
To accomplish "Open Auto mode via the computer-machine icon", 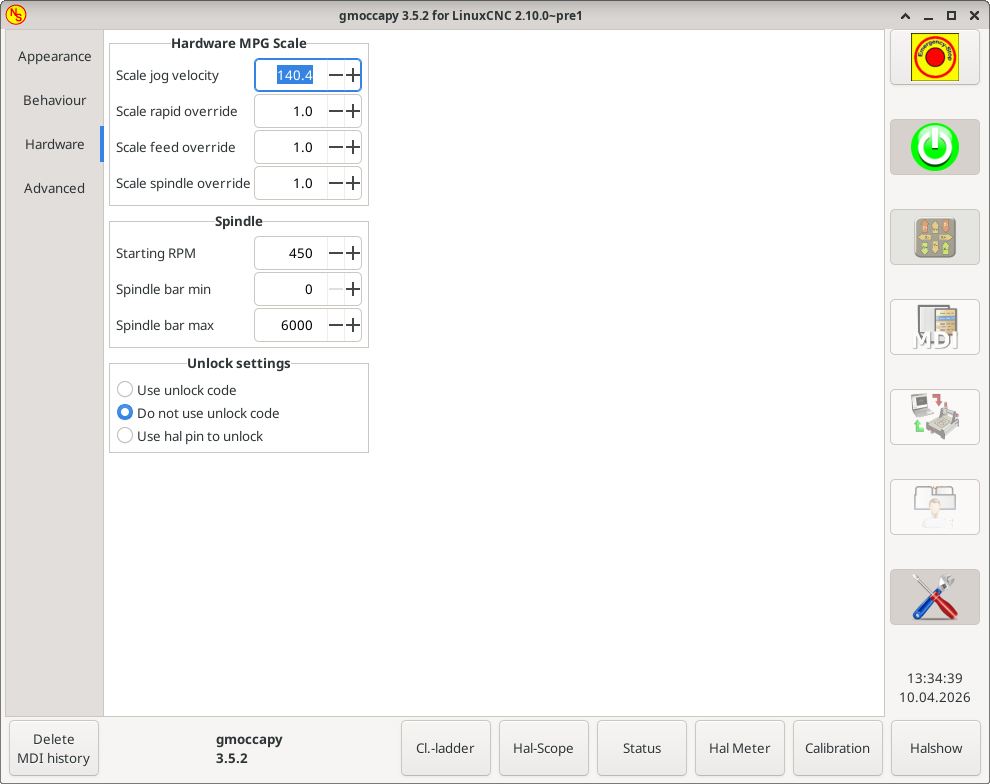I will point(934,417).
